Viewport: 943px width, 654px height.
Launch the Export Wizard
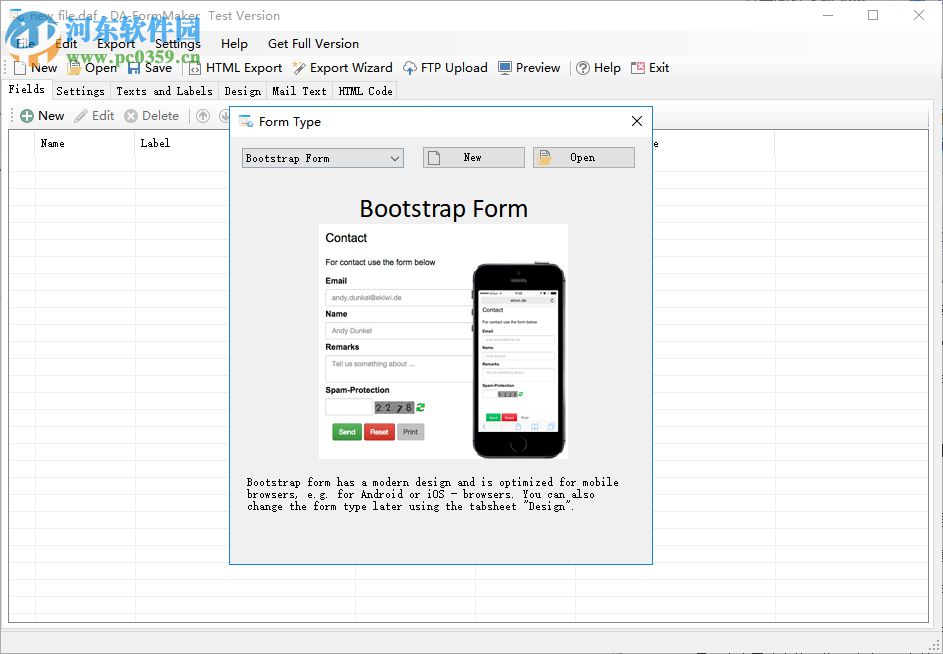pos(342,67)
